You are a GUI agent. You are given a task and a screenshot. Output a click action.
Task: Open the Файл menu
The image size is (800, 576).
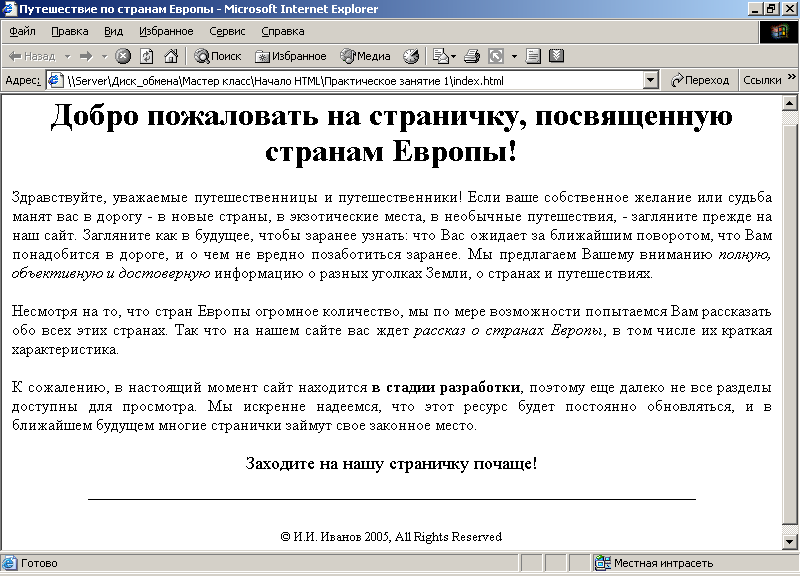point(22,31)
